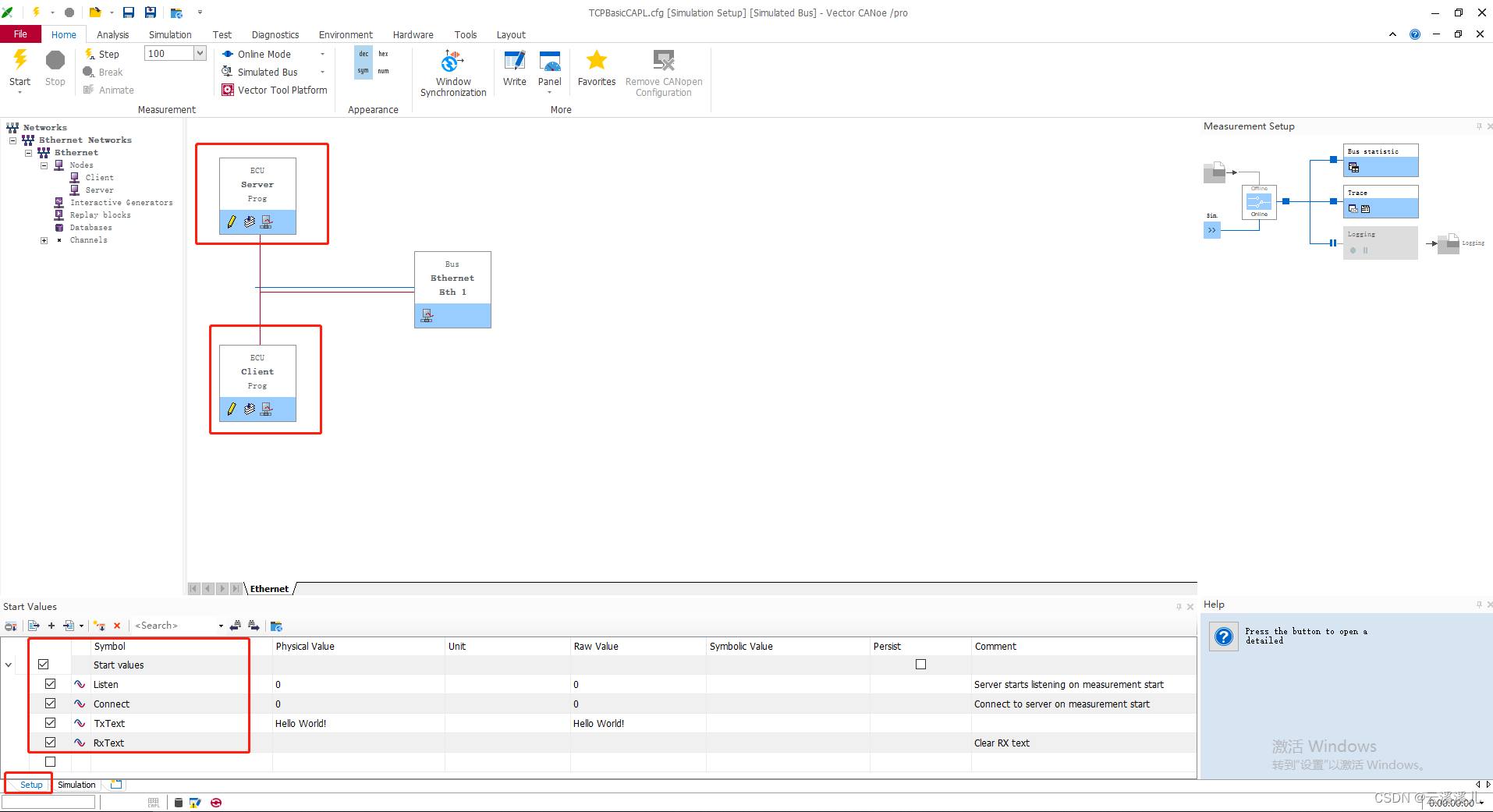
Task: Edit Server node with pencil icon
Action: point(232,222)
